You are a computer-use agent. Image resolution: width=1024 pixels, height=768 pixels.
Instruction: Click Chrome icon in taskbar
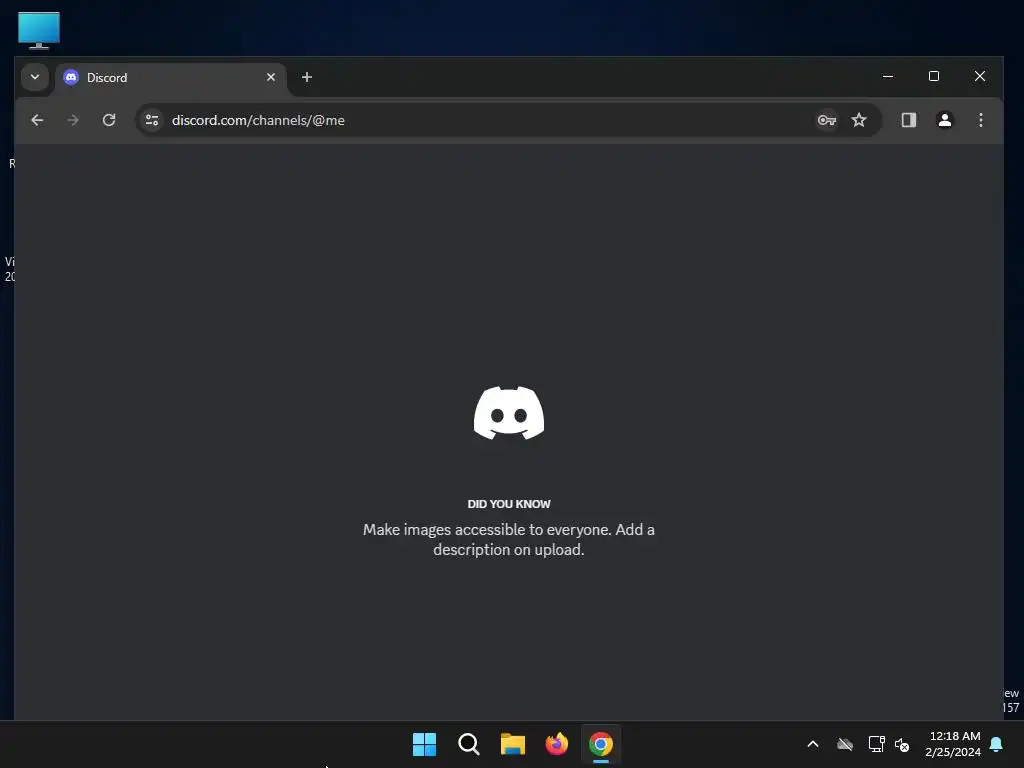tap(601, 744)
